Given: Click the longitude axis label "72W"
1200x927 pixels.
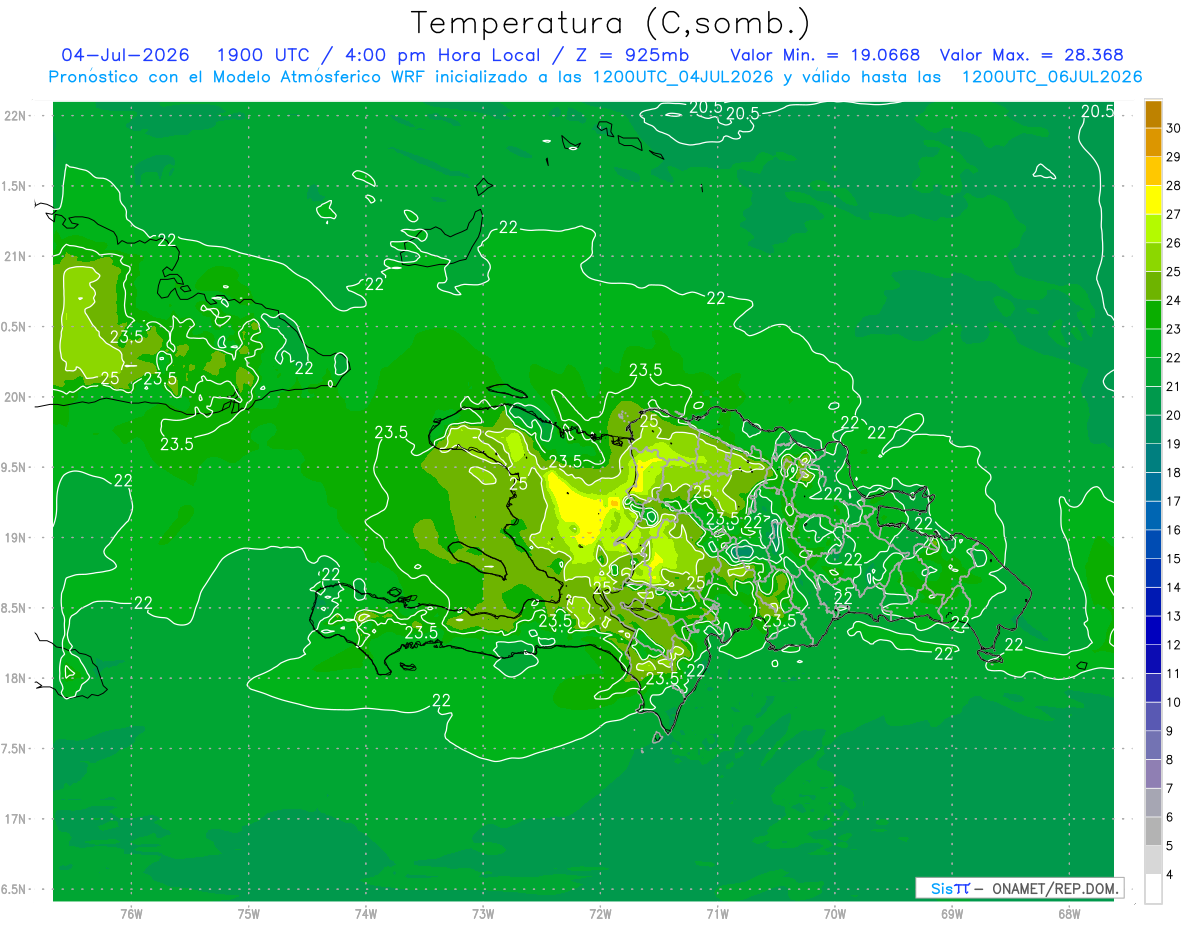Looking at the screenshot, I should pos(601,914).
